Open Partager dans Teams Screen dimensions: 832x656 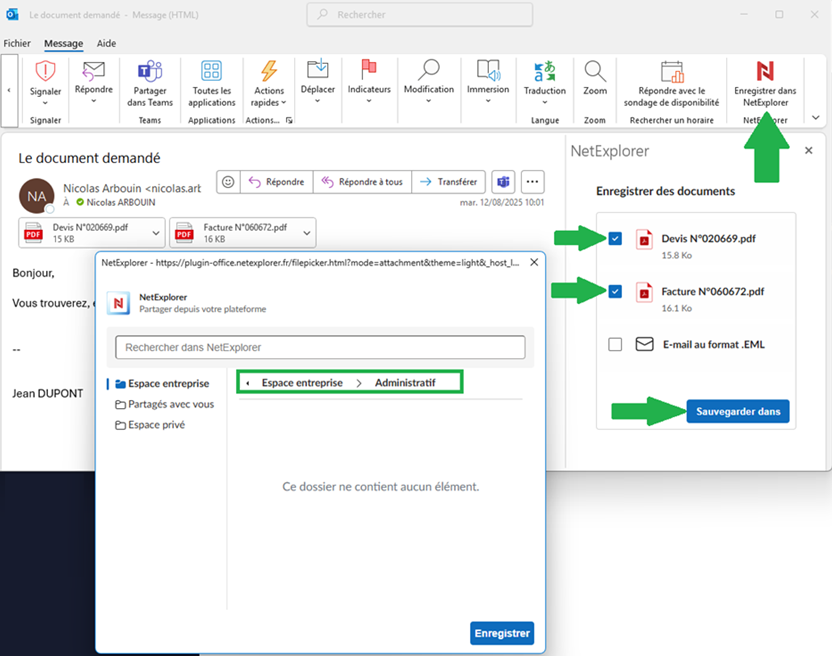150,84
